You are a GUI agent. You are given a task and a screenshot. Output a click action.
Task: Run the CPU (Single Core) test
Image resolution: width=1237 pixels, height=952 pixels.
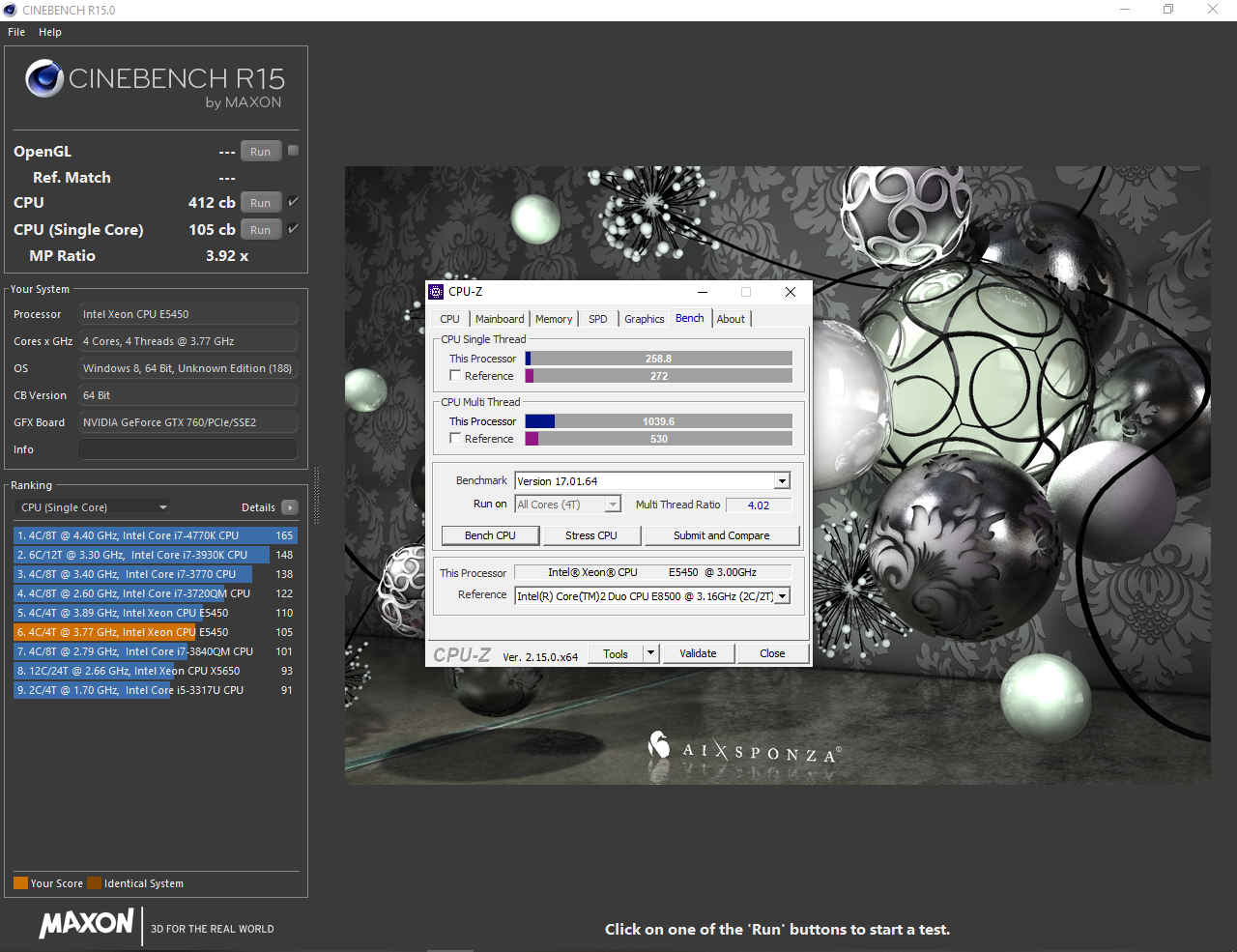click(x=261, y=230)
